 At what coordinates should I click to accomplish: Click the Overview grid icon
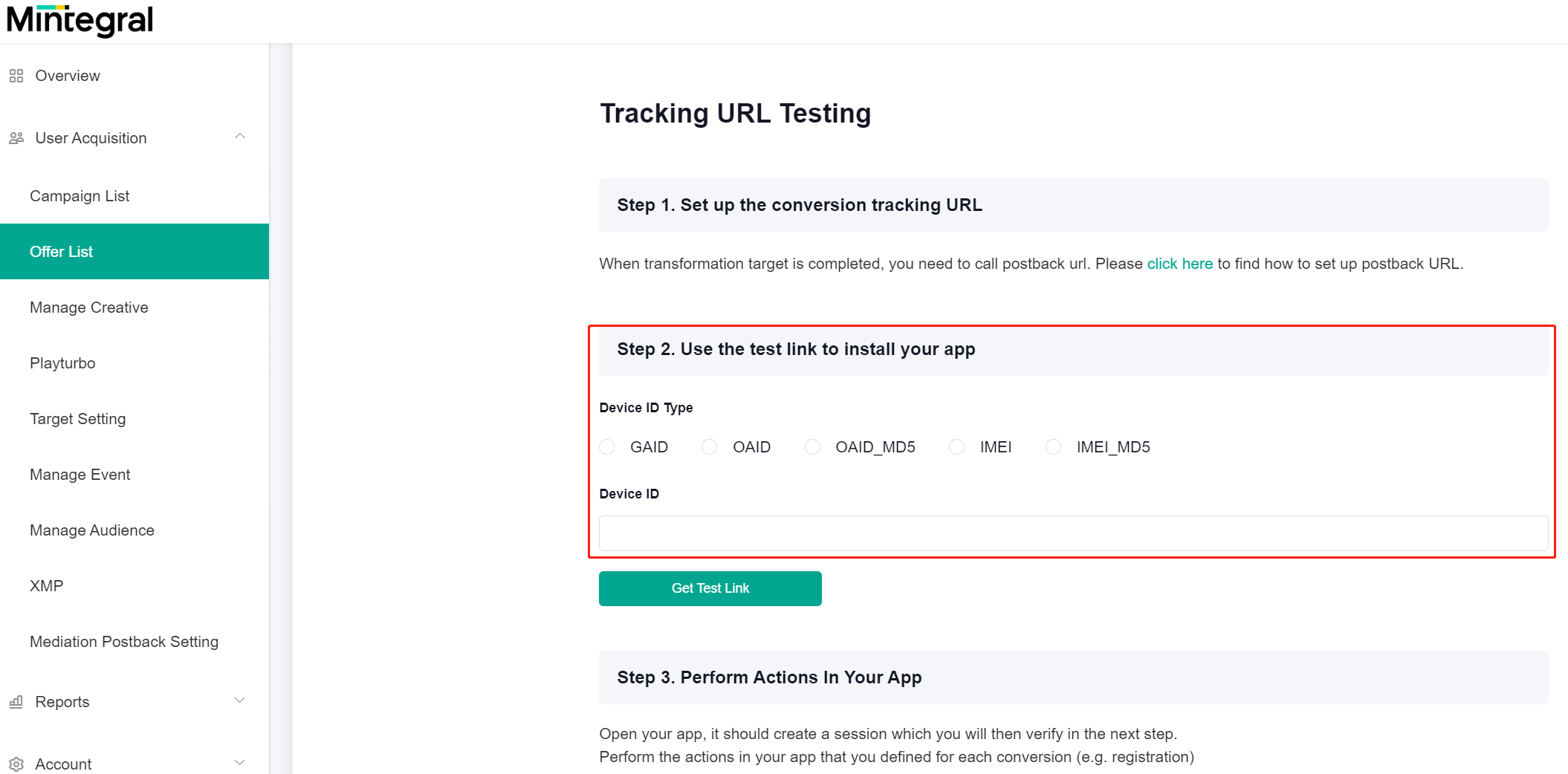point(16,76)
